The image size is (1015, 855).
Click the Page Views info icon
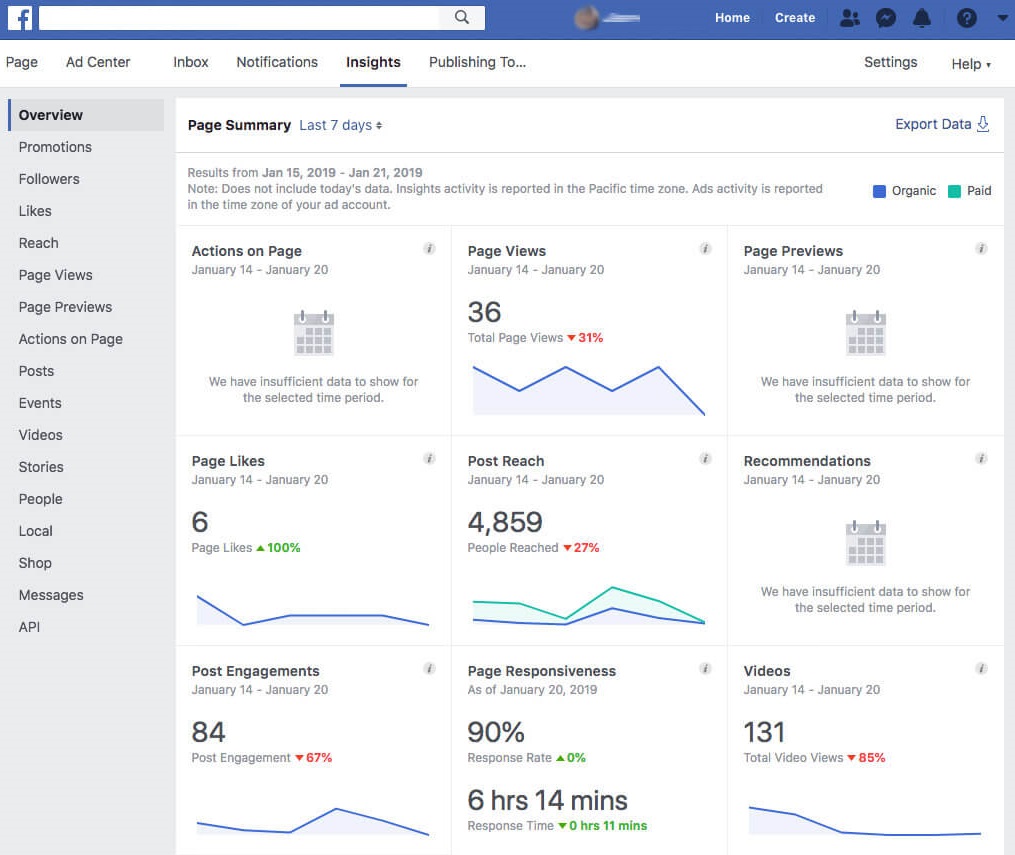705,248
